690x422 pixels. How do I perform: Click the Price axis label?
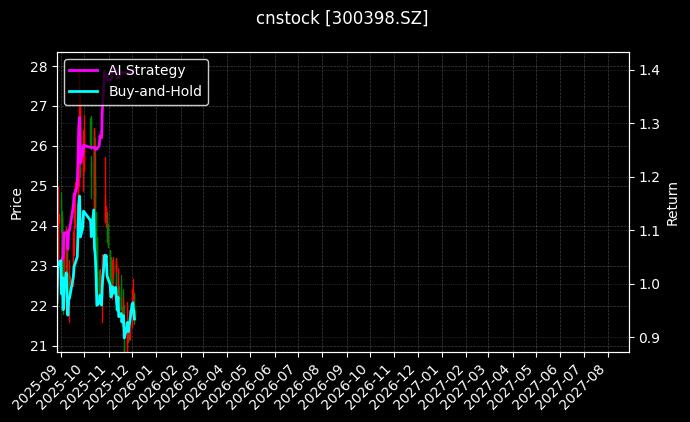point(16,202)
